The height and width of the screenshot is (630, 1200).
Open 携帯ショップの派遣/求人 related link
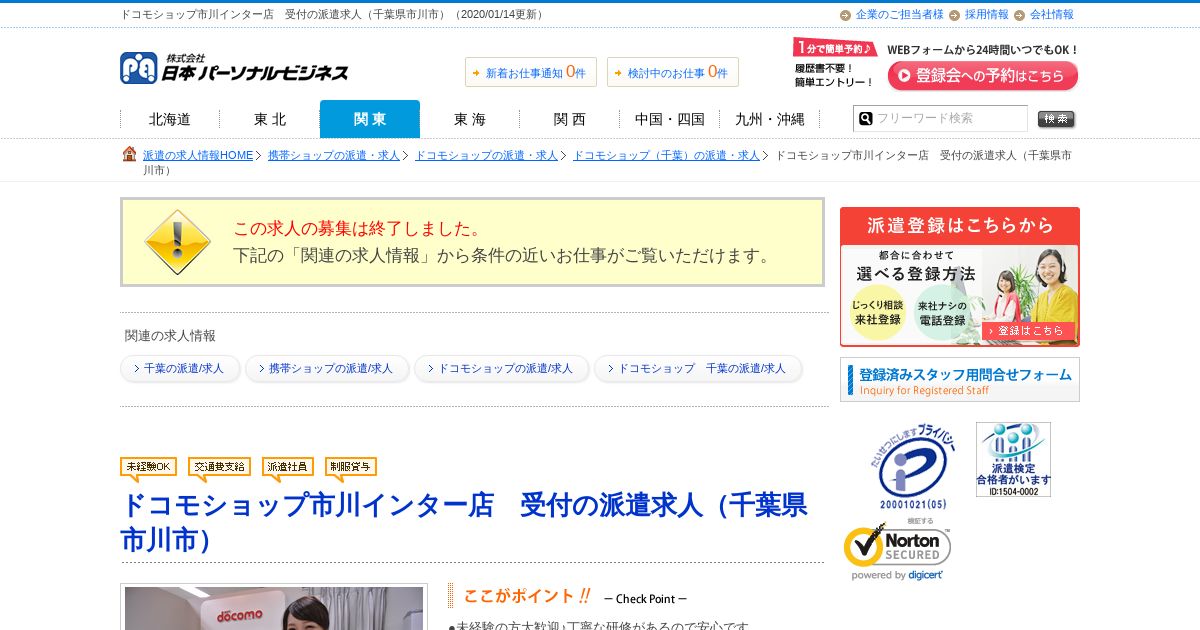[327, 368]
